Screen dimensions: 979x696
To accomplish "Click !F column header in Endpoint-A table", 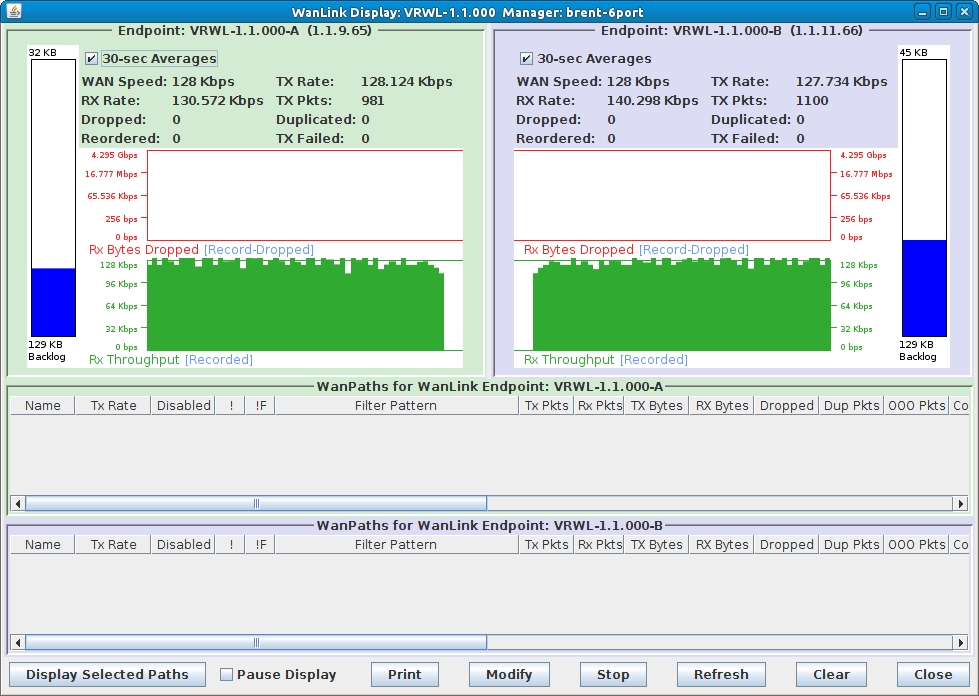I will tap(261, 406).
